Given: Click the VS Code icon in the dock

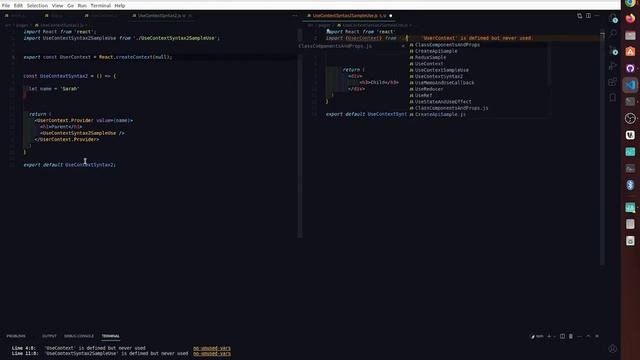Looking at the screenshot, I should (630, 85).
